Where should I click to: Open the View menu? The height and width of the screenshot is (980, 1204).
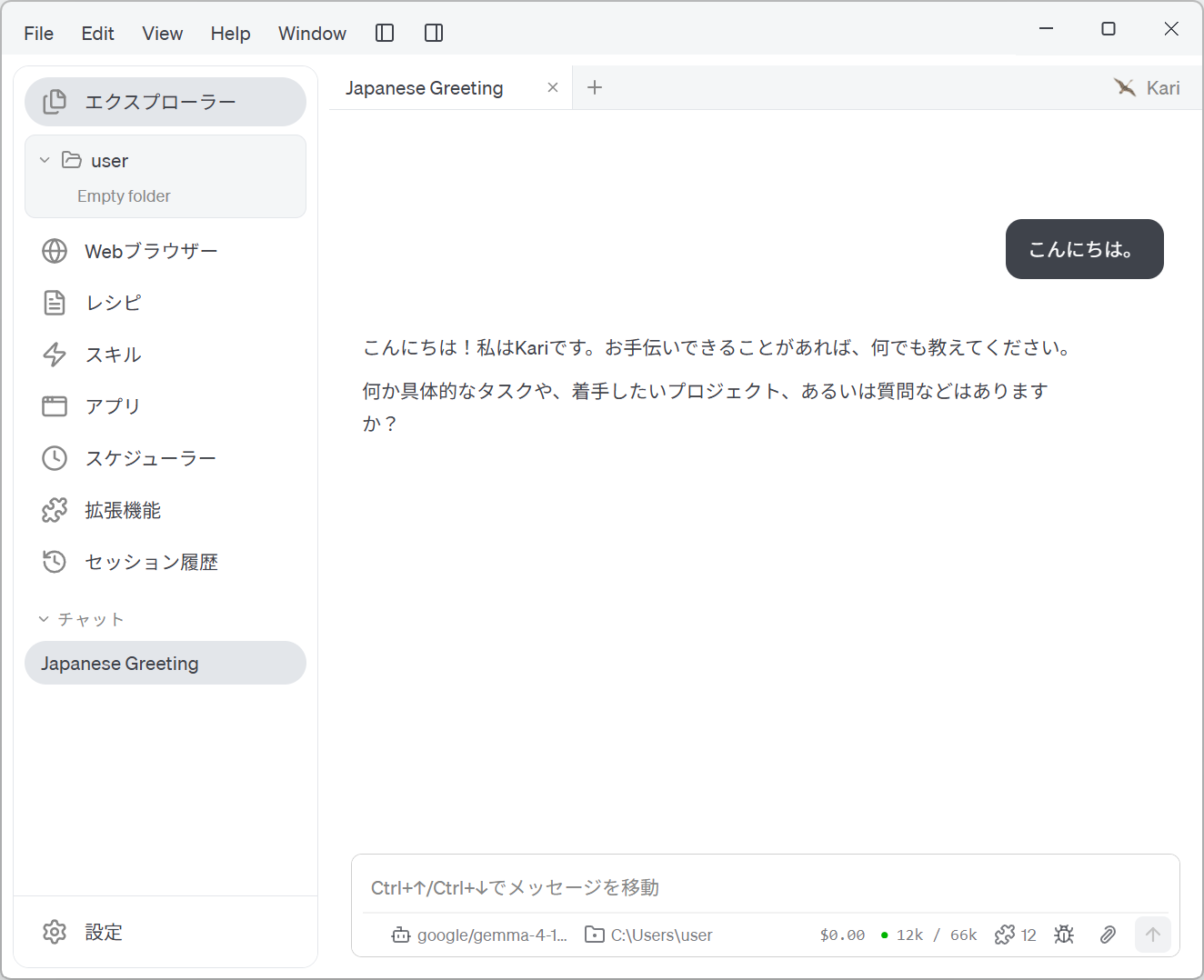pos(162,34)
